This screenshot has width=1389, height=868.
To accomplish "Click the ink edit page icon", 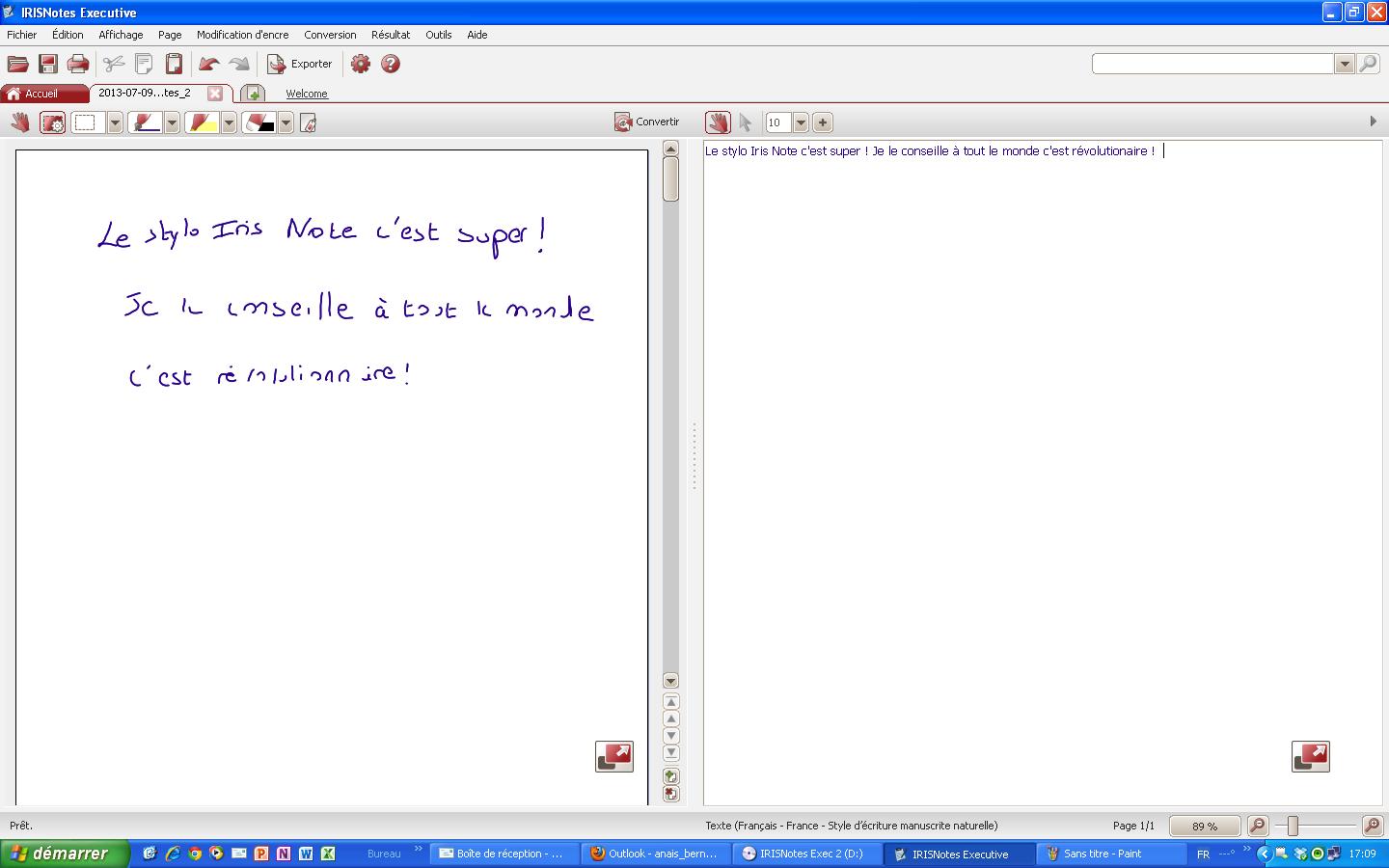I will (309, 122).
